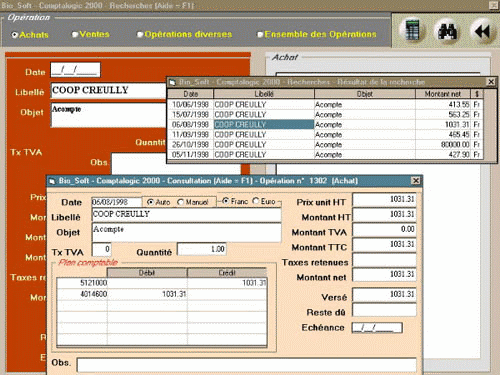Screen dimensions: 500x375
Task: Click the rewind back arrows icon
Action: click(482, 31)
